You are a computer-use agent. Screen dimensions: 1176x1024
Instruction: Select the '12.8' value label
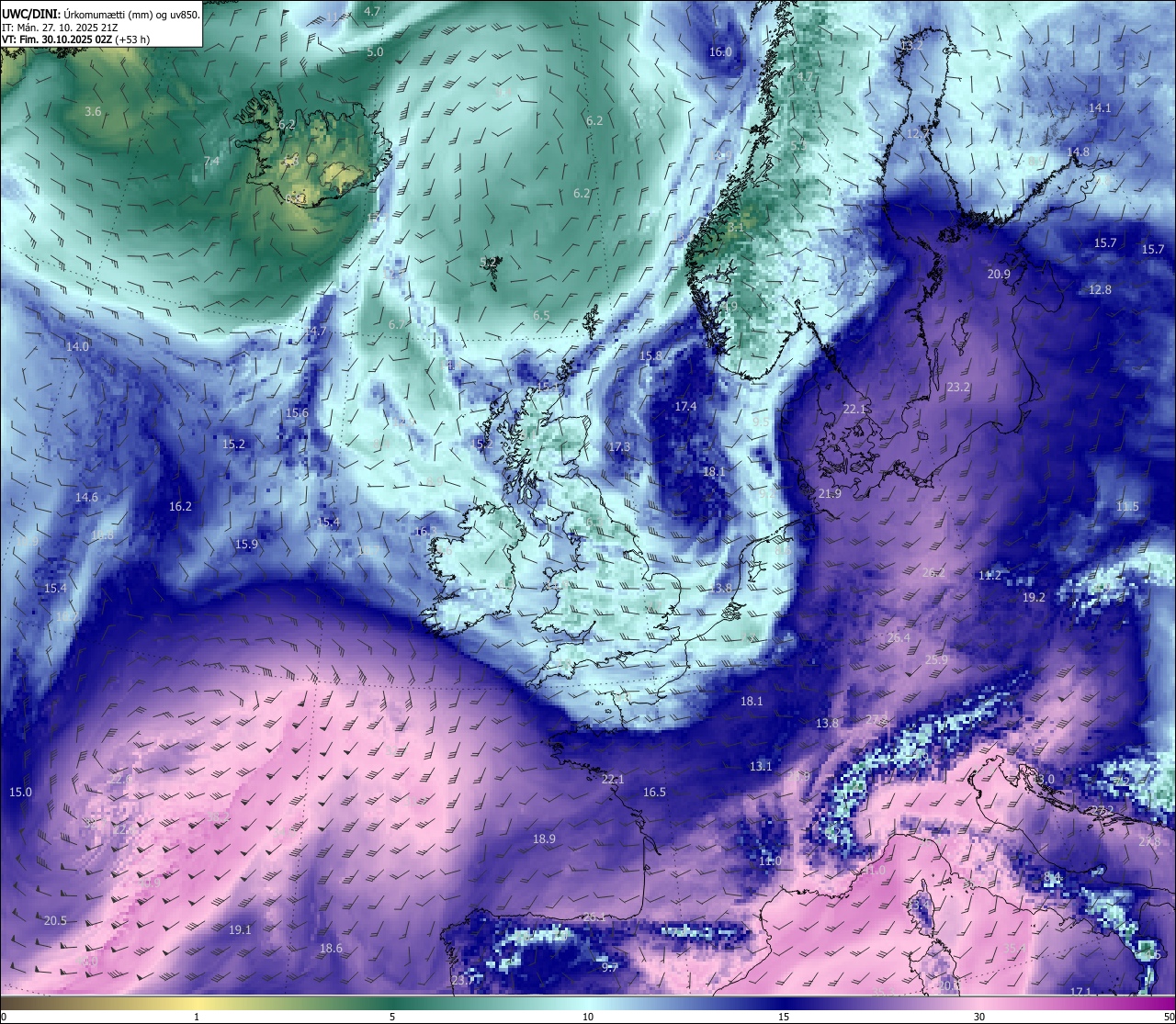click(x=1100, y=289)
